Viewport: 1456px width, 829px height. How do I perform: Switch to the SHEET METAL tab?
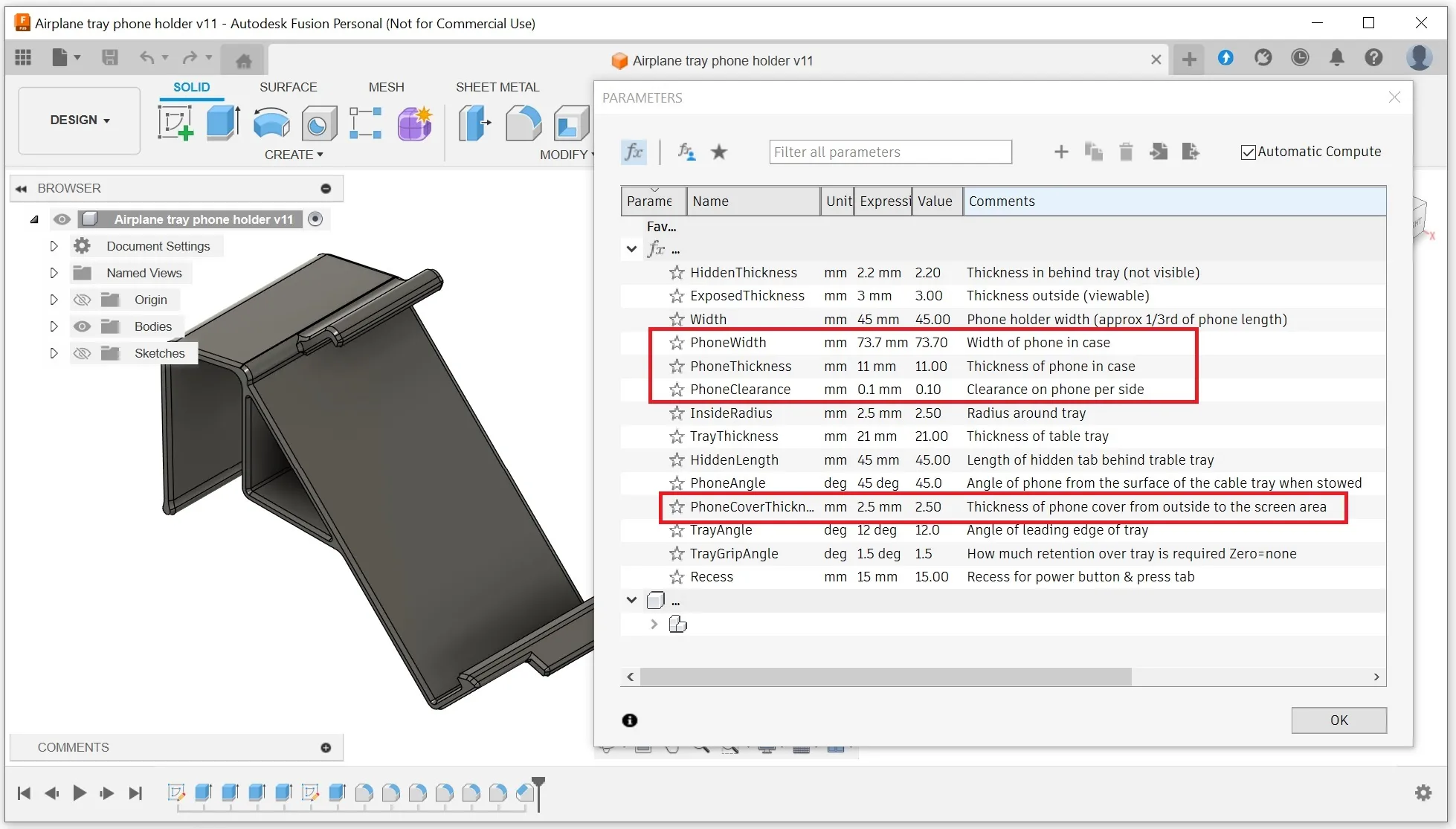[497, 87]
